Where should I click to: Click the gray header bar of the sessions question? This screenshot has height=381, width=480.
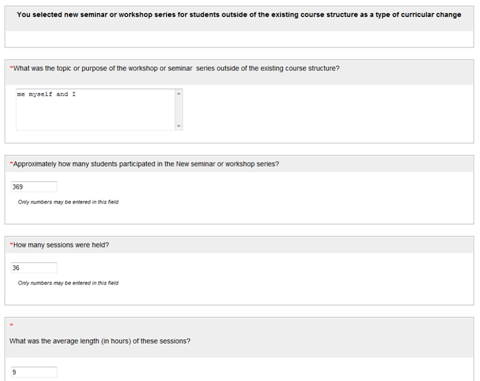tap(239, 245)
